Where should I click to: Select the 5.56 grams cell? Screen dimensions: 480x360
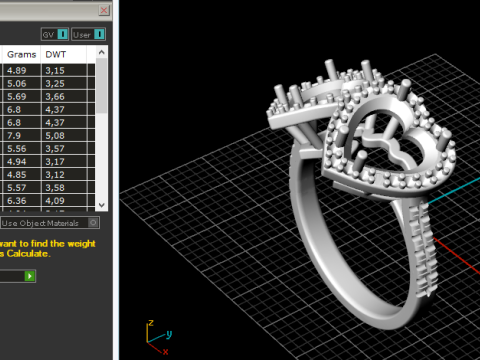pos(21,148)
